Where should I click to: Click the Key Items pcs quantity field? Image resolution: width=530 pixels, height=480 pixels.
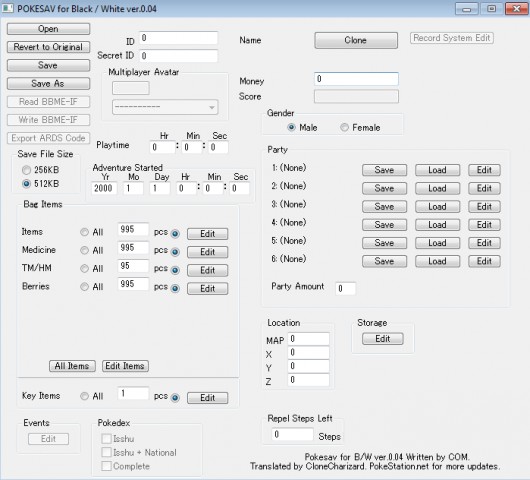pyautogui.click(x=133, y=393)
